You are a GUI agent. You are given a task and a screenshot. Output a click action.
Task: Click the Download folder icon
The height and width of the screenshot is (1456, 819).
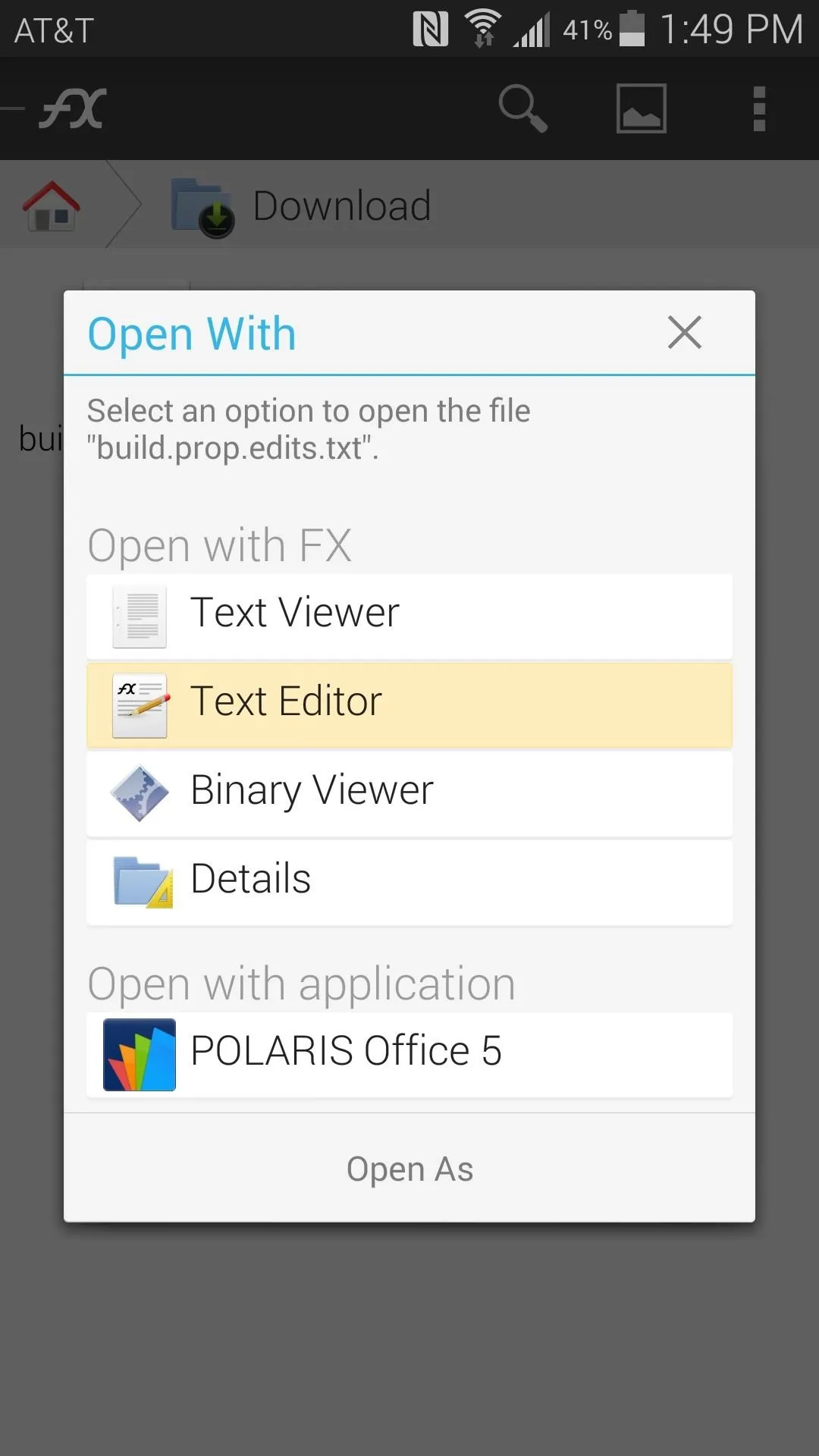[202, 207]
